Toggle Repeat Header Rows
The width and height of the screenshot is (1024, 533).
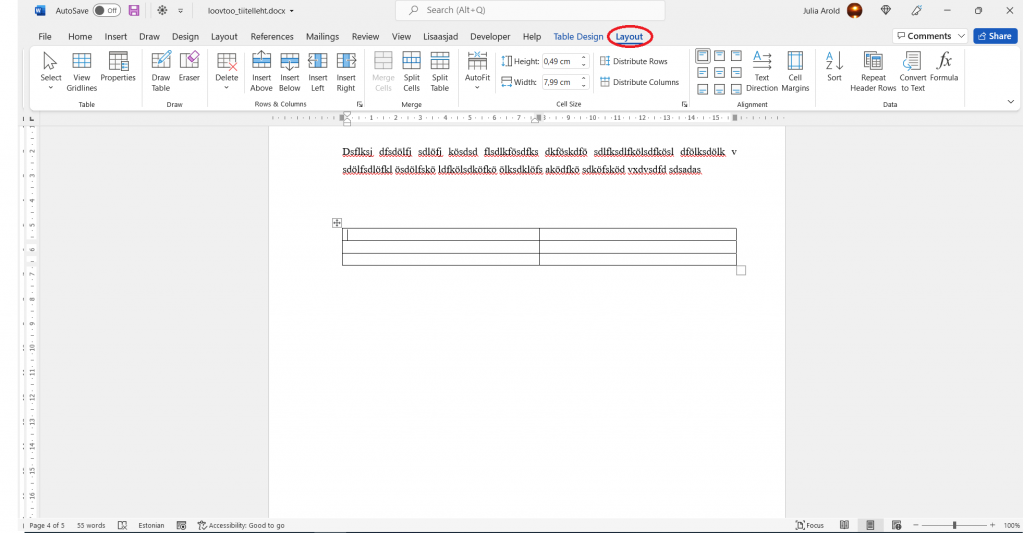click(873, 71)
